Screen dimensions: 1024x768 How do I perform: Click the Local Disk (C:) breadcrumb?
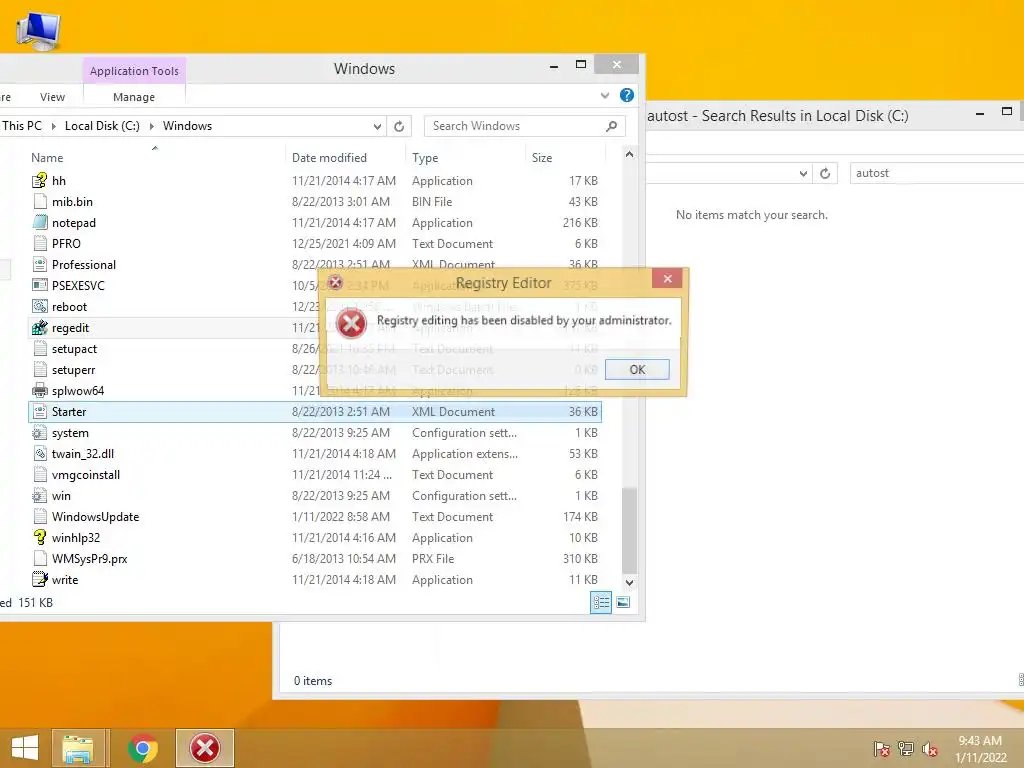pos(102,125)
